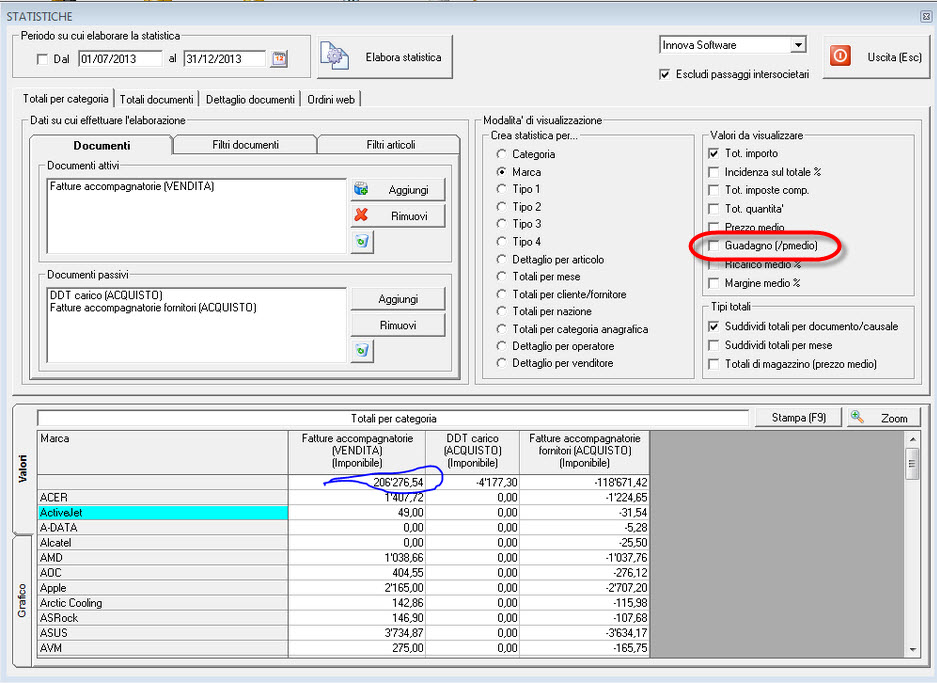Click the red Uscita (Esc) power icon
This screenshot has width=937, height=683.
click(x=841, y=57)
